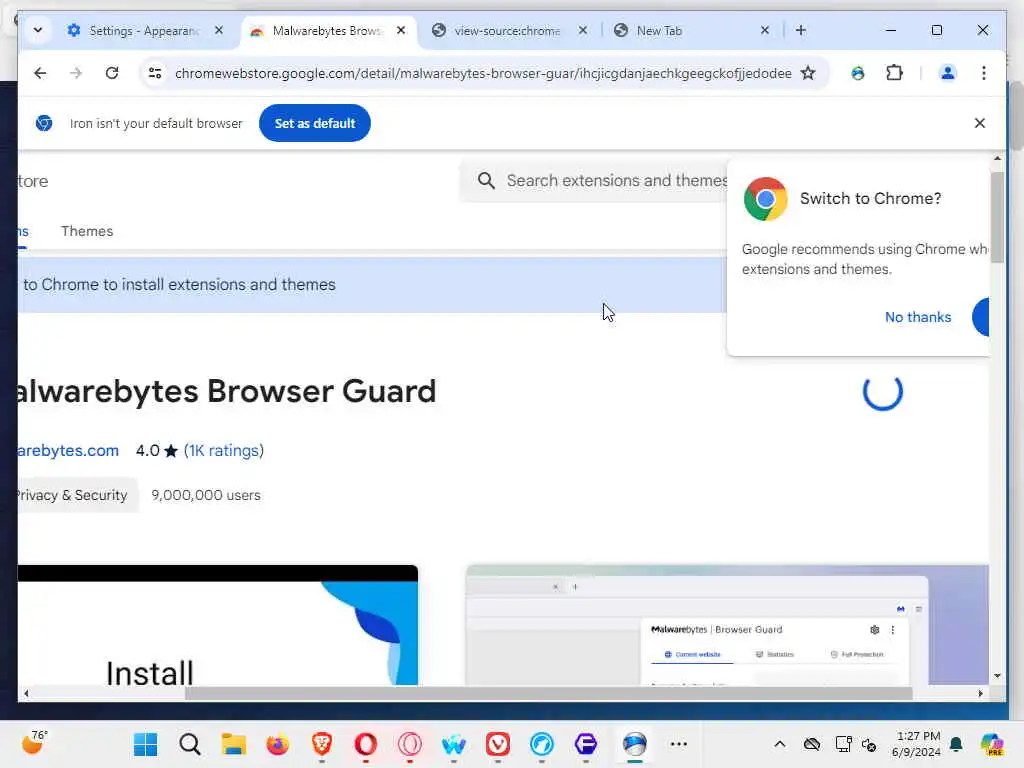
Task: Launch Brave browser from the taskbar
Action: (322, 744)
